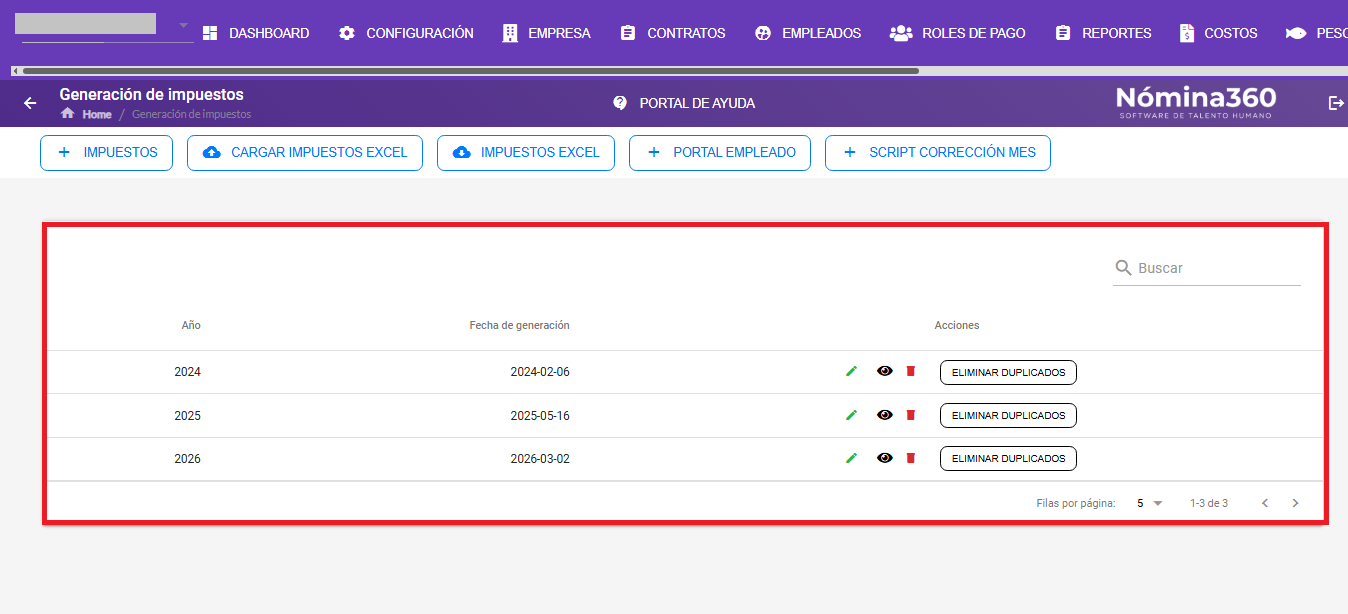Click the 1-3 de 3 pagination text
Screen dimensions: 1348x614
(x=1209, y=503)
